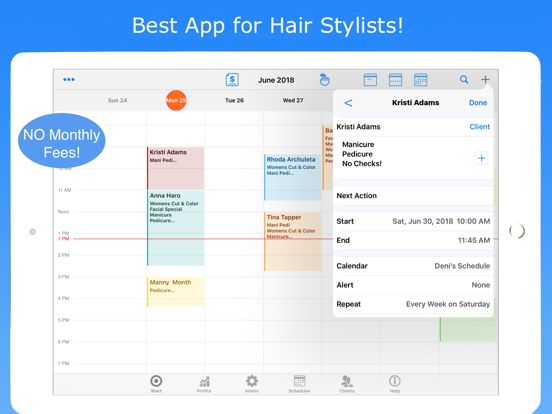The height and width of the screenshot is (414, 552).
Task: Open the Next Action row
Action: pyautogui.click(x=413, y=196)
